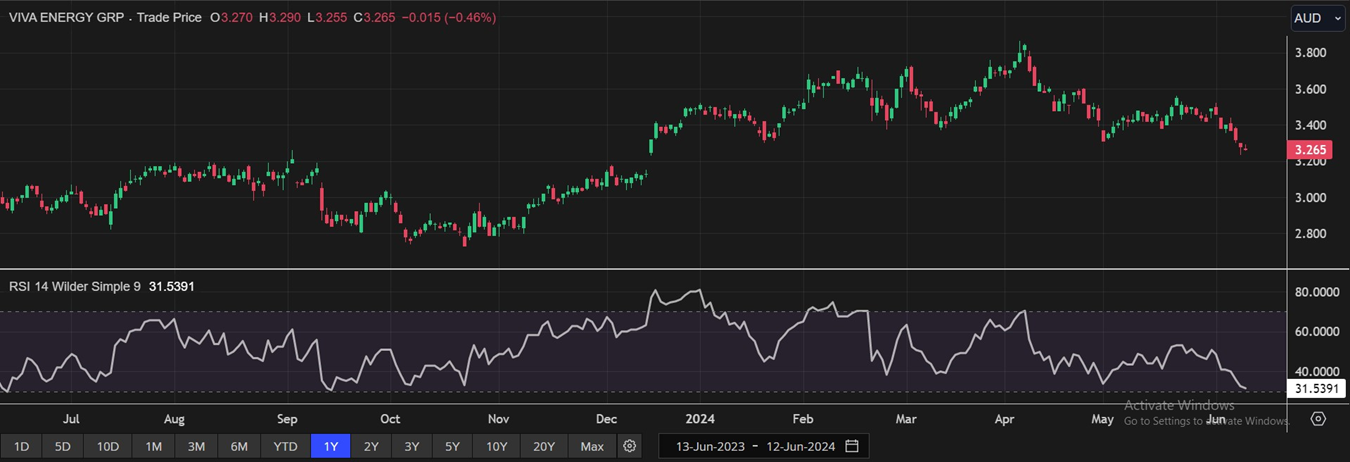Viewport: 1350px width, 462px height.
Task: Choose the 10D range button
Action: click(107, 446)
